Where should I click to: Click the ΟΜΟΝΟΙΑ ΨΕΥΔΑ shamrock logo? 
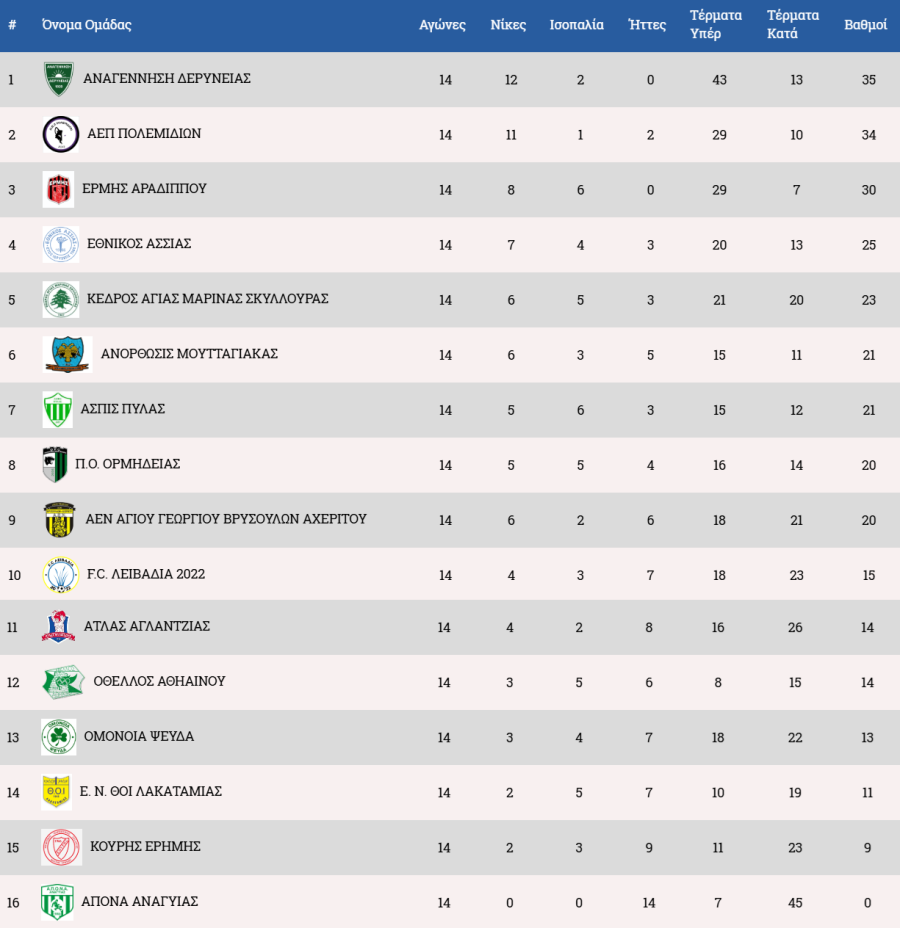pos(58,737)
